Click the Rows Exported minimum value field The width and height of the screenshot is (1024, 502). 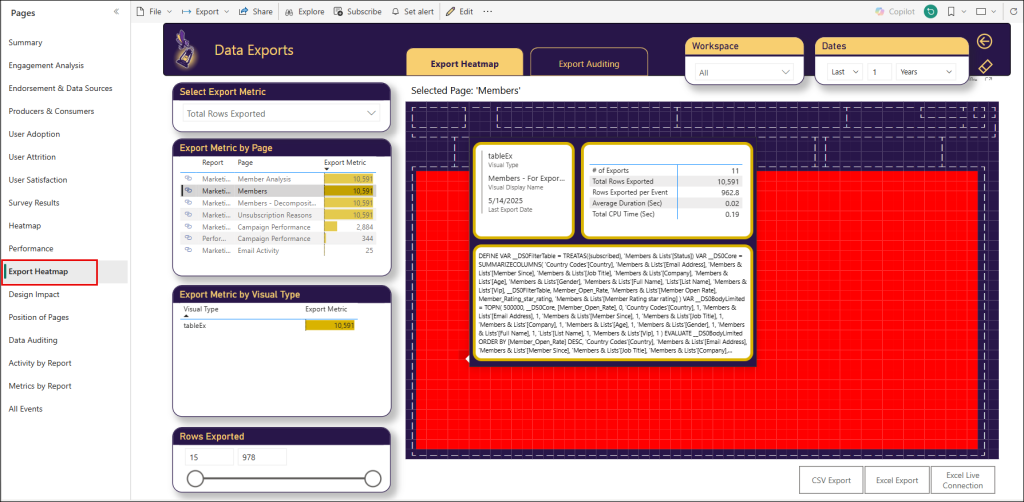point(207,457)
